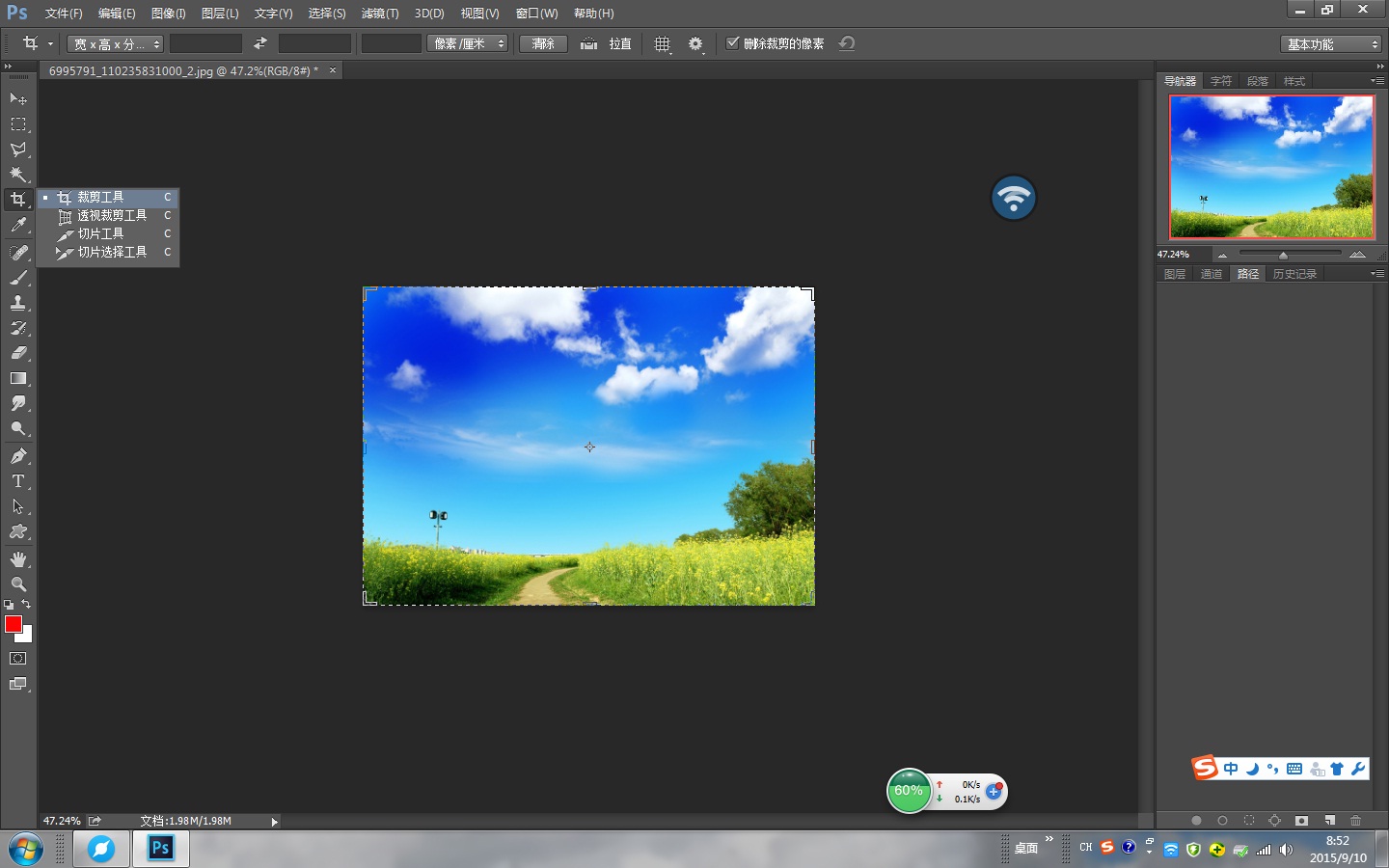The width and height of the screenshot is (1389, 868).
Task: Open the 像素/厘米 units dropdown
Action: [469, 43]
